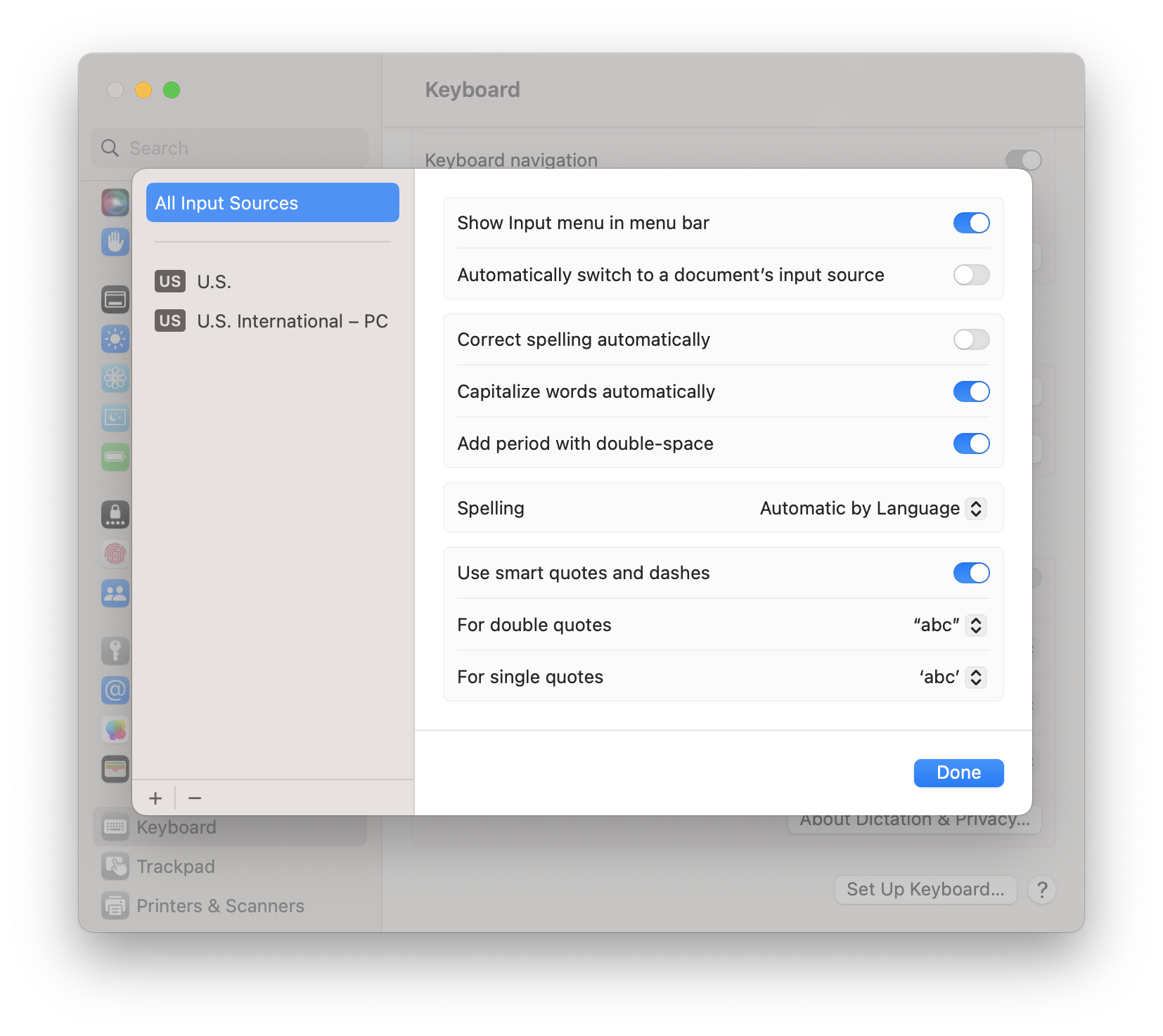Click the US badge beside U.S. International – PC

pos(170,321)
